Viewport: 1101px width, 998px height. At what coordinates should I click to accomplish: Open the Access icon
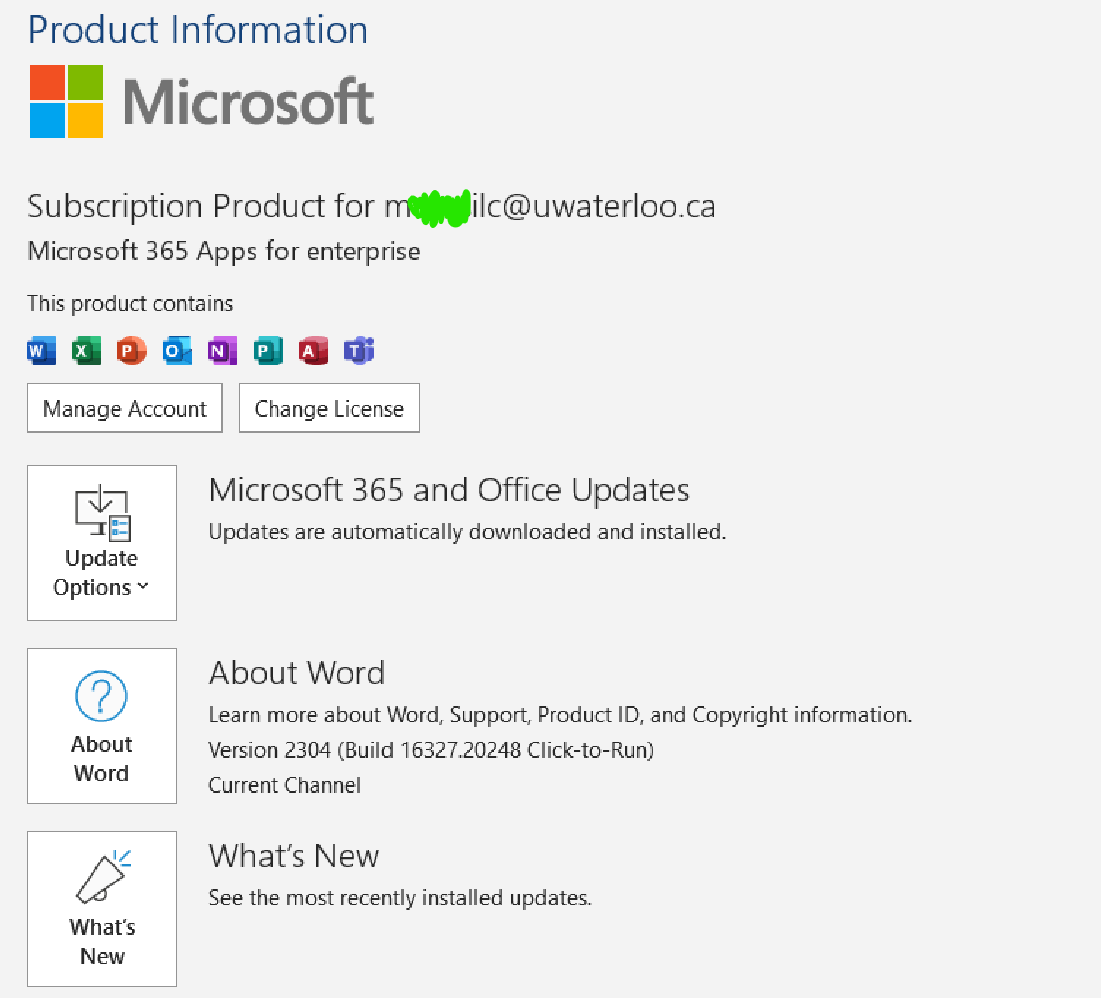tap(313, 351)
